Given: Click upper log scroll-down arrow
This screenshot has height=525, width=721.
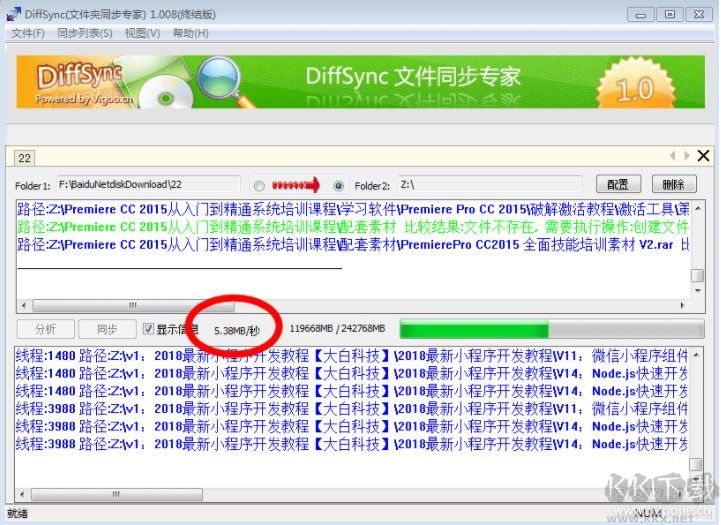Looking at the screenshot, I should [x=698, y=291].
